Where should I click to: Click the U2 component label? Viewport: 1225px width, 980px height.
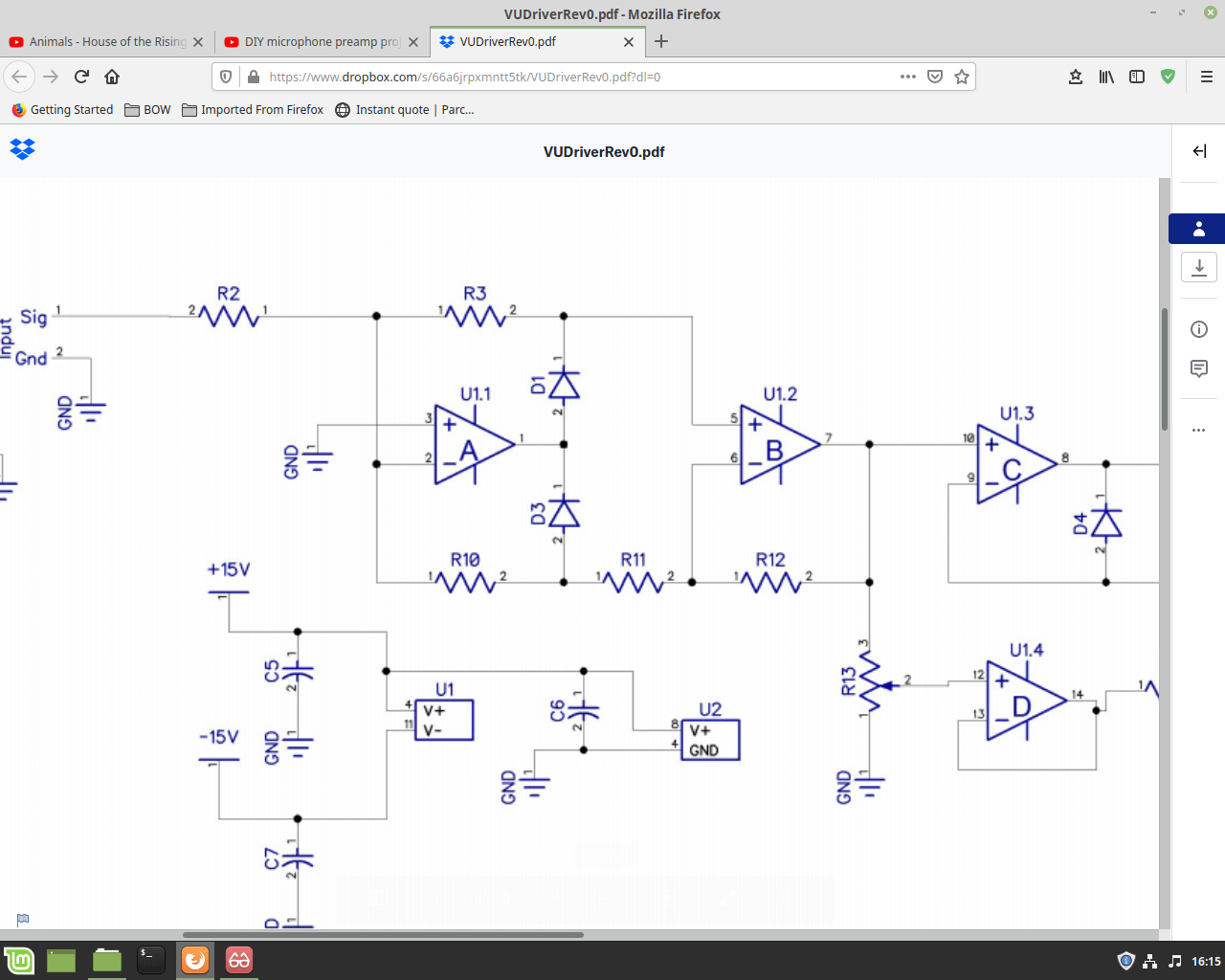(710, 709)
